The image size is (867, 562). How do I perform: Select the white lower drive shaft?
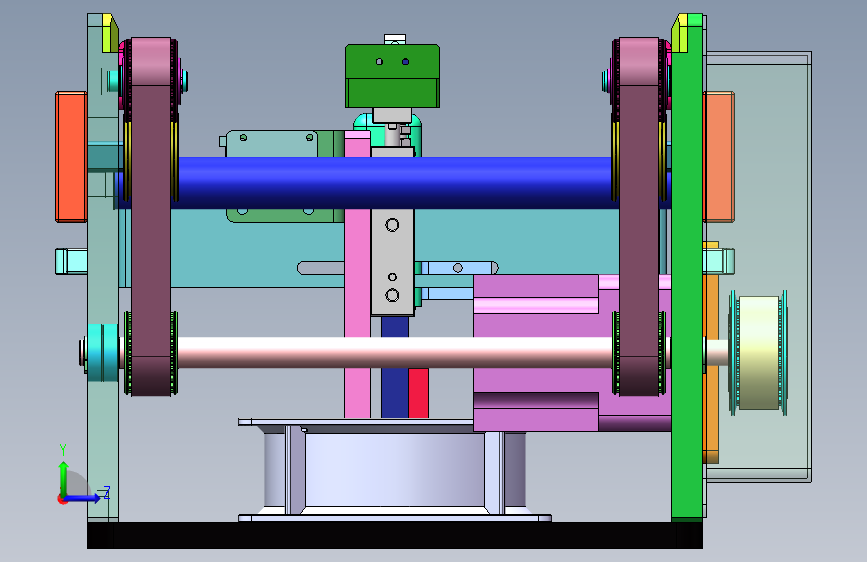point(394,352)
